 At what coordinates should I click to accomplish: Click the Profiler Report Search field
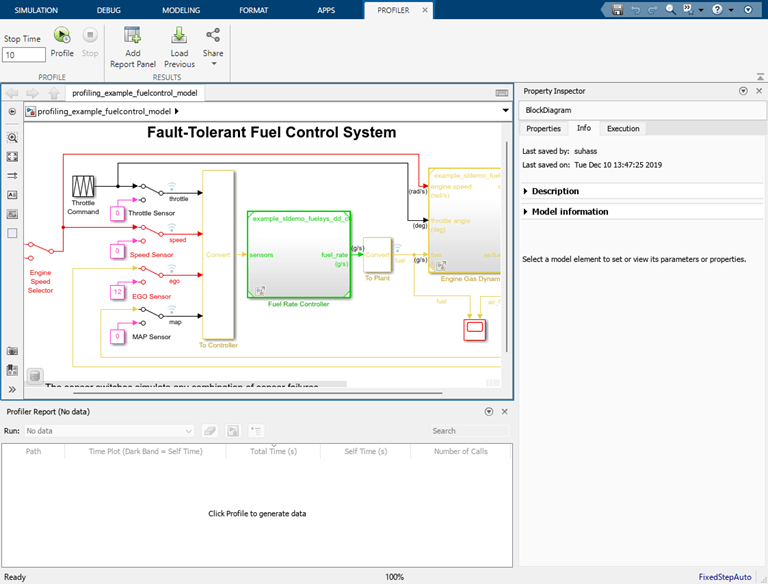(470, 431)
